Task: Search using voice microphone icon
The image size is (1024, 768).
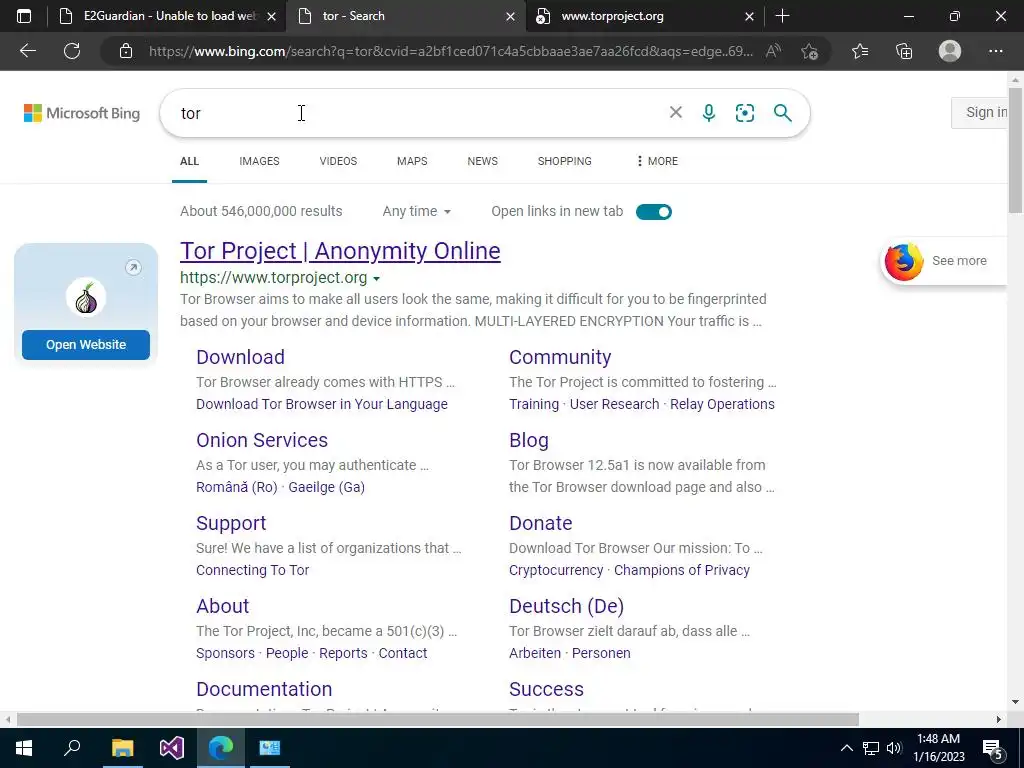Action: pyautogui.click(x=709, y=113)
